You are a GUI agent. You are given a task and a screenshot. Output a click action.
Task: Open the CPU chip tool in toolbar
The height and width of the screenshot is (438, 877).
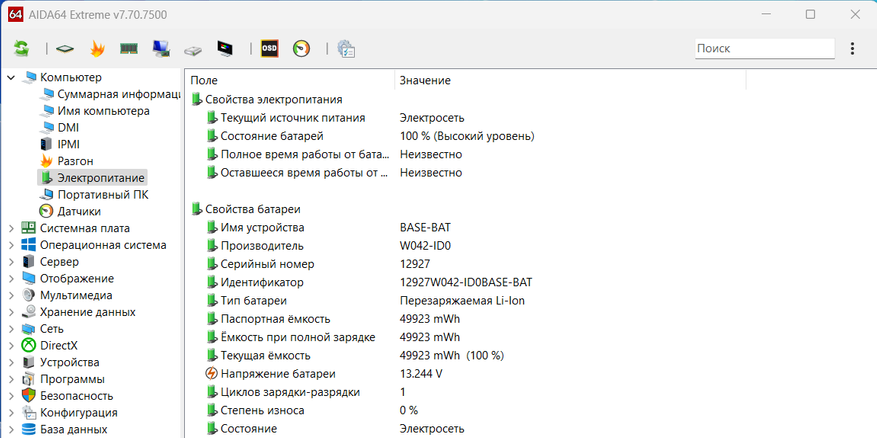65,49
